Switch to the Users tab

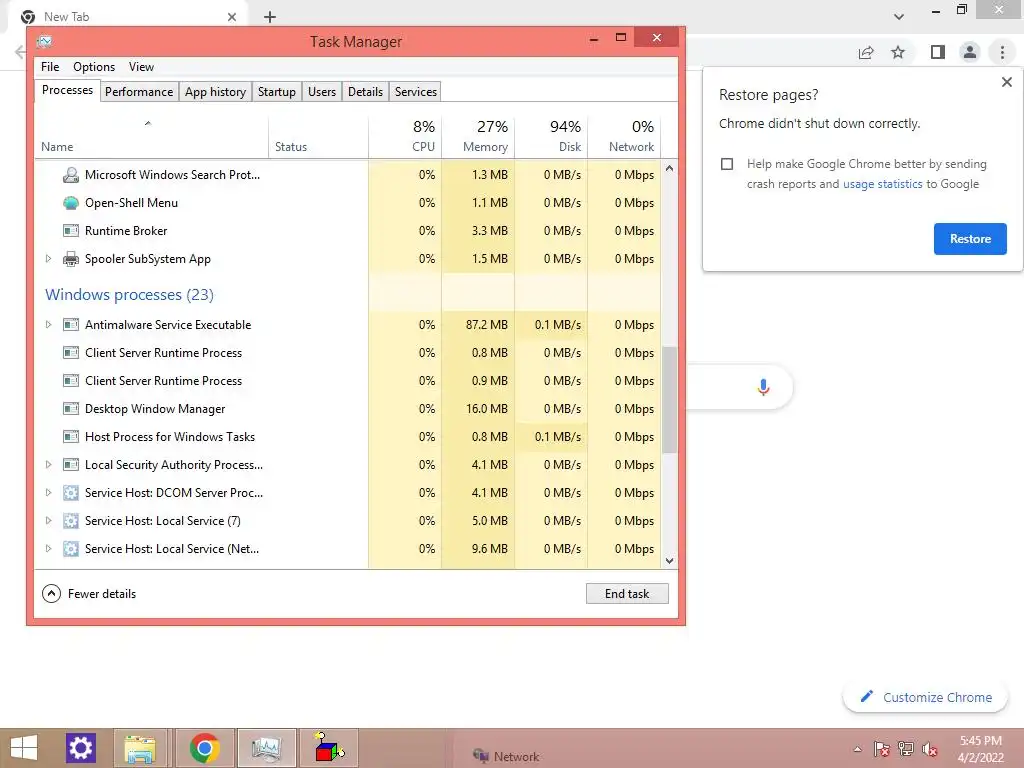point(322,92)
